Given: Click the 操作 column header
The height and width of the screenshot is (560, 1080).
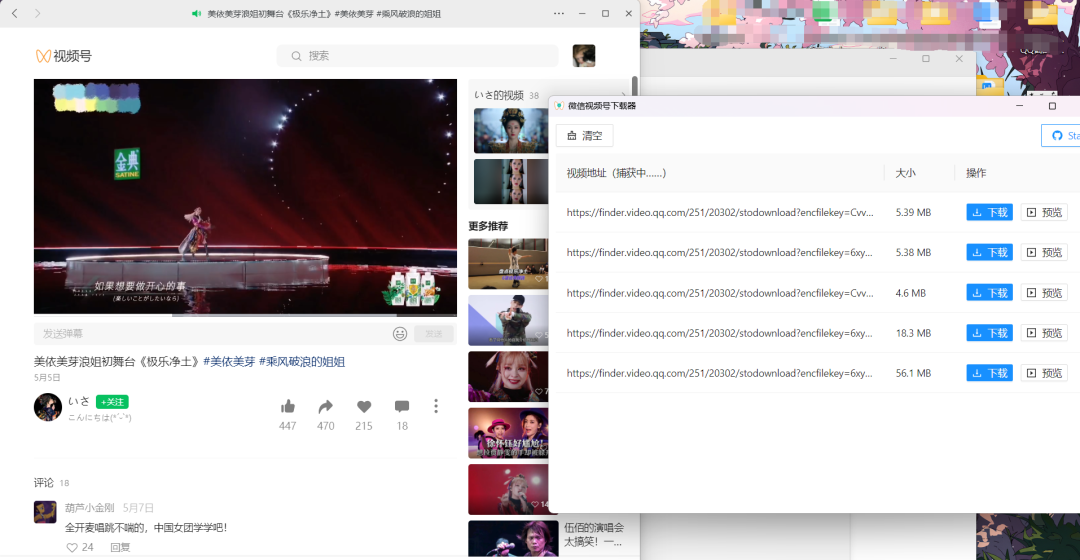Looking at the screenshot, I should (x=976, y=173).
